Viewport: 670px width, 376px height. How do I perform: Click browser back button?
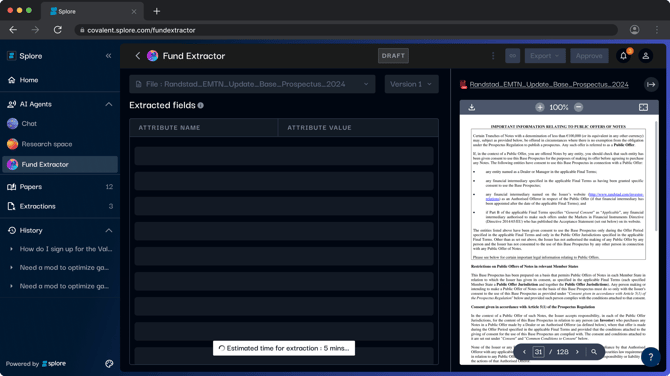13,30
